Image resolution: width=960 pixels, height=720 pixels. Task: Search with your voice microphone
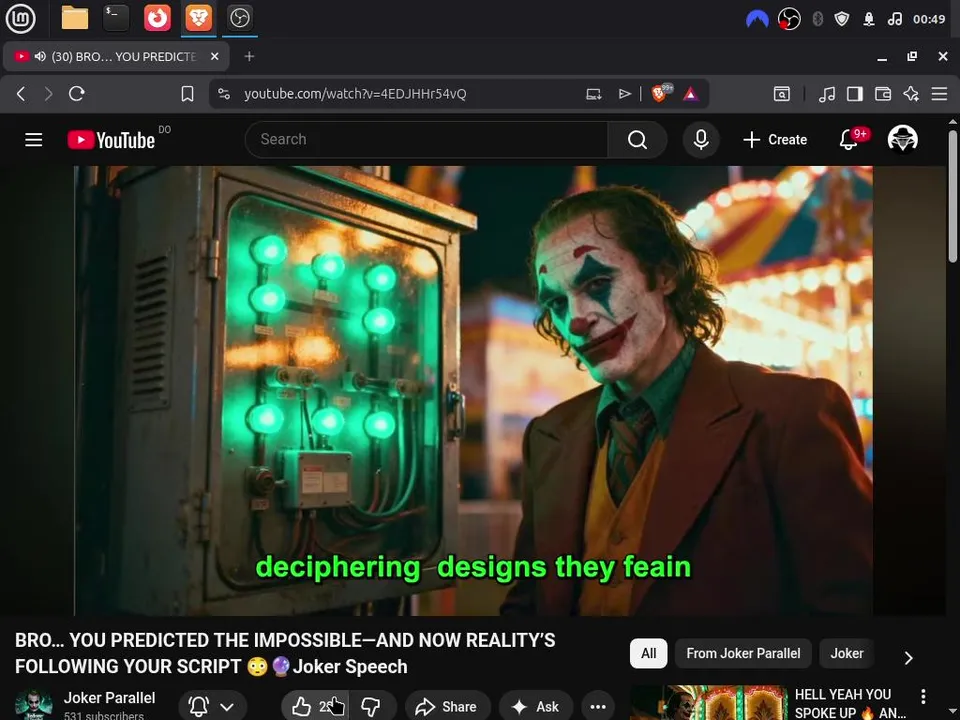point(701,140)
